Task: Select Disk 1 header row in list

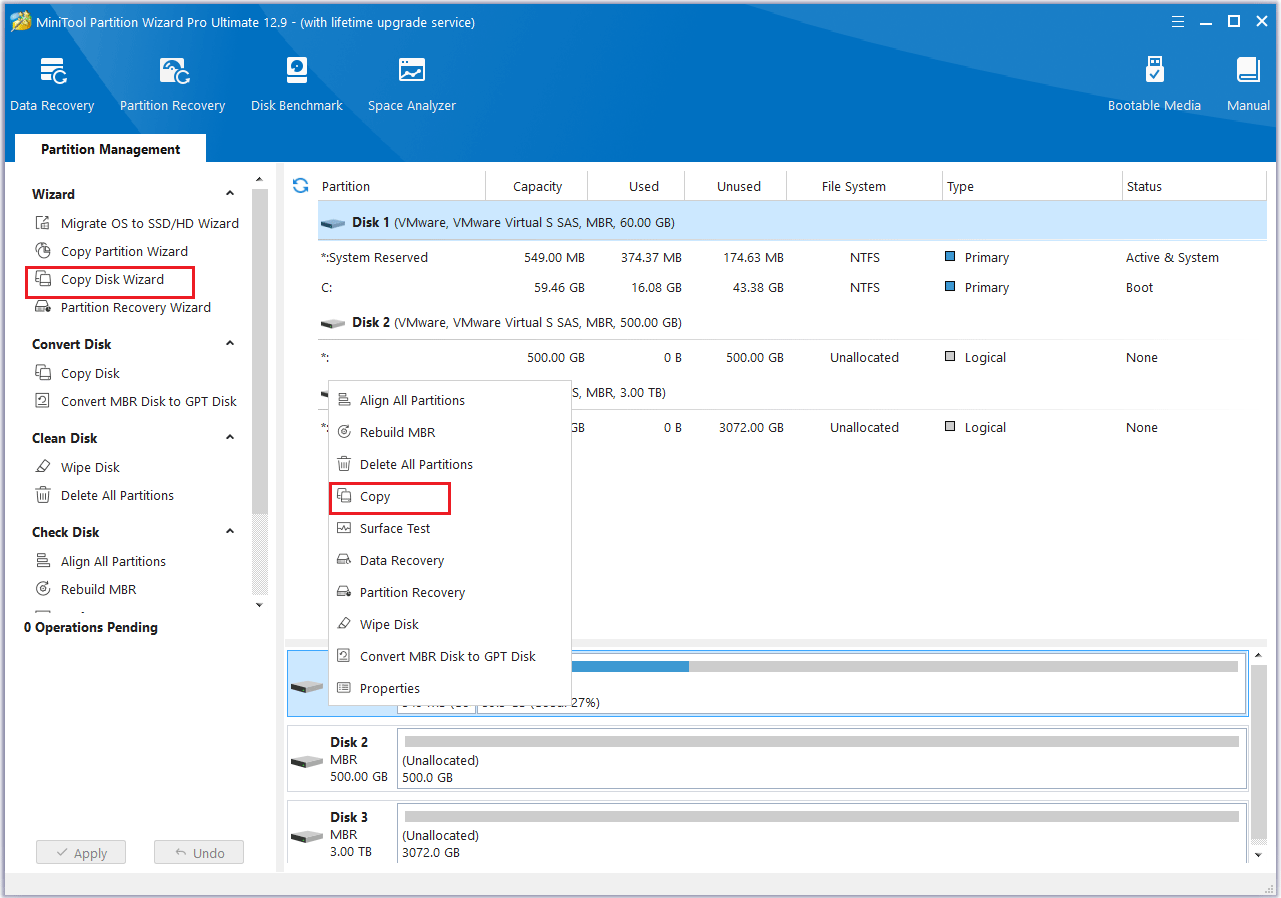Action: pos(792,222)
